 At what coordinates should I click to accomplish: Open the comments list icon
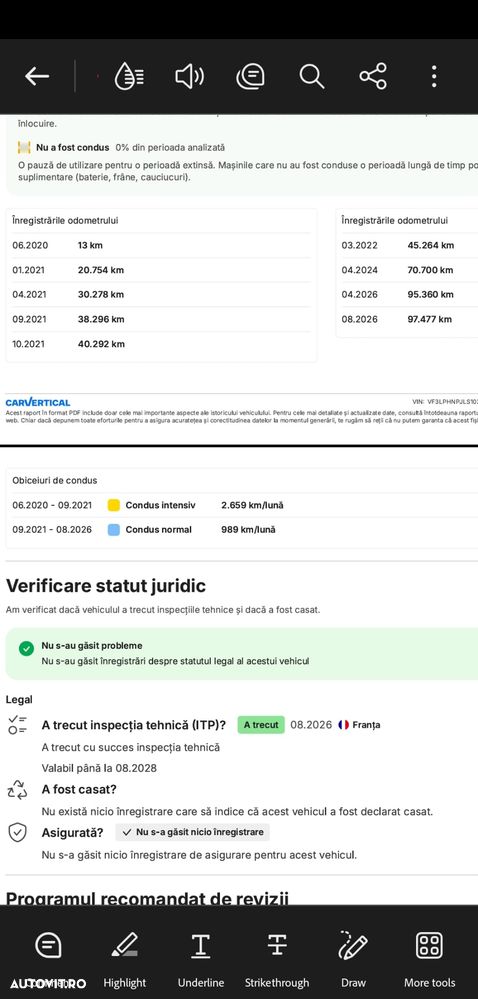250,76
